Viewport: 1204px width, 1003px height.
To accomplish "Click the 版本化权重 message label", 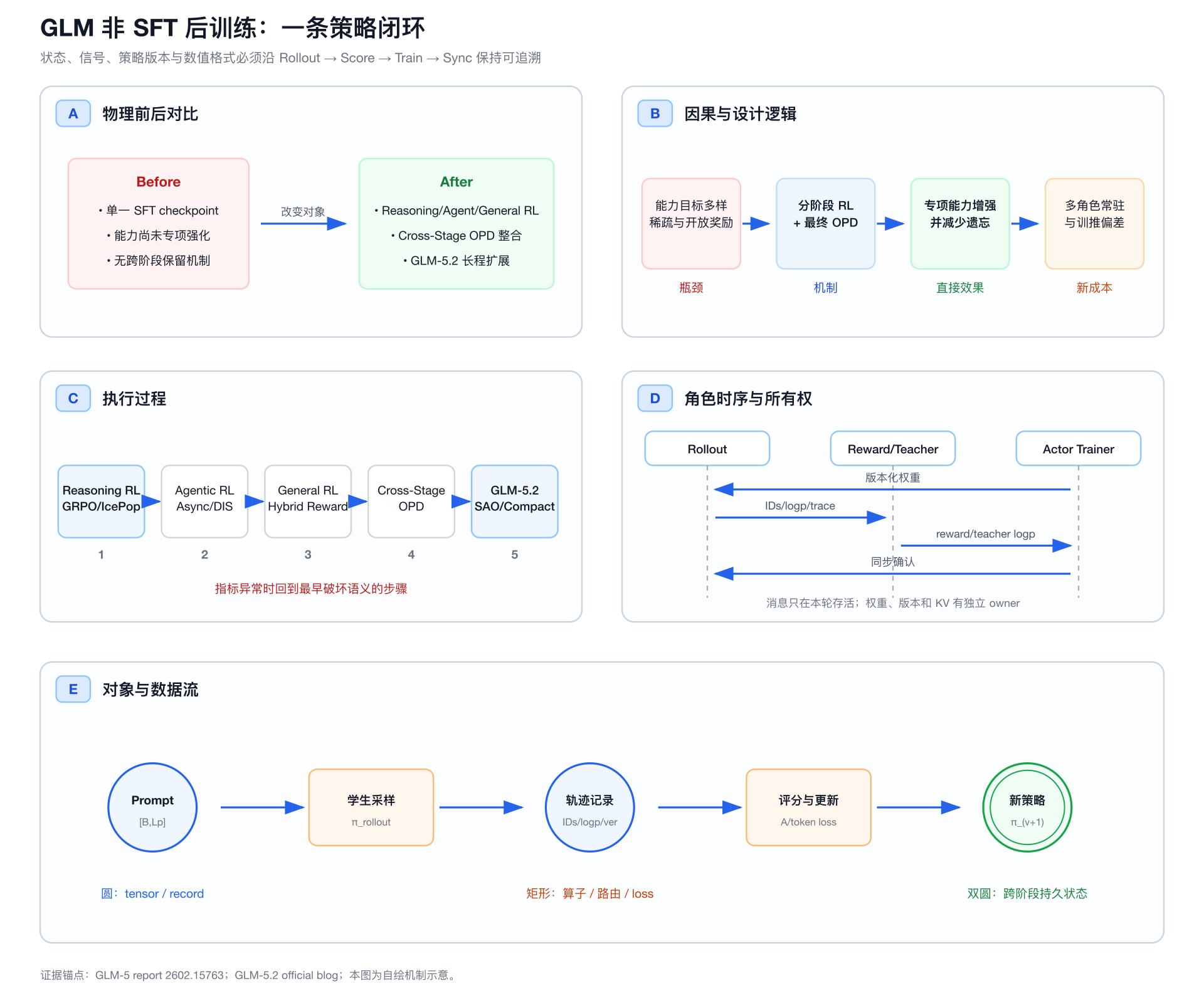I will (893, 478).
